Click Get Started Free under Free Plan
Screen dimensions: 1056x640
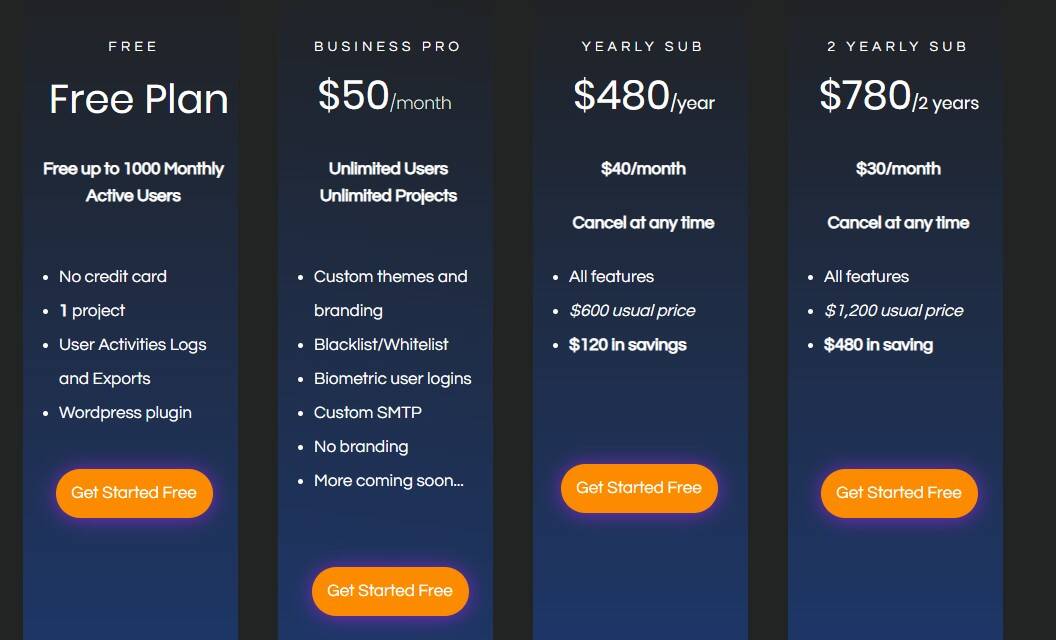pyautogui.click(x=134, y=493)
